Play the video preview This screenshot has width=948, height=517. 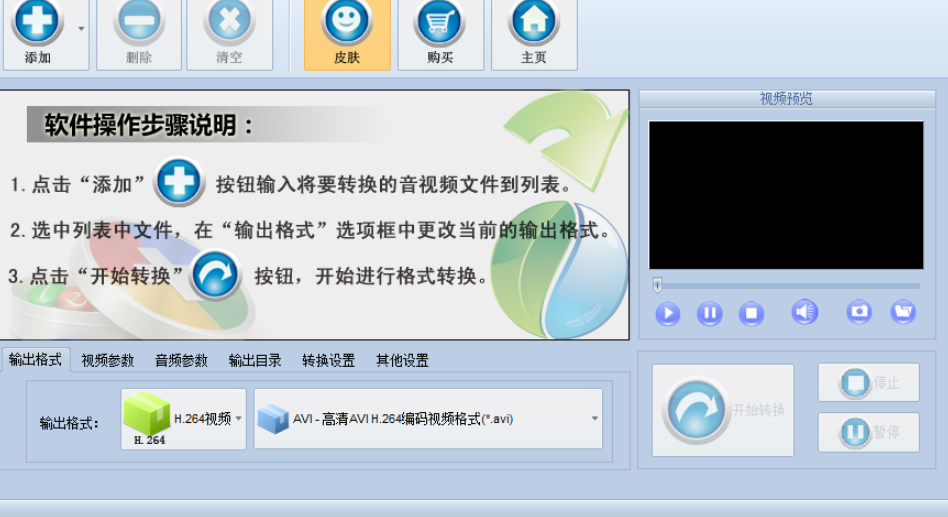click(x=667, y=313)
